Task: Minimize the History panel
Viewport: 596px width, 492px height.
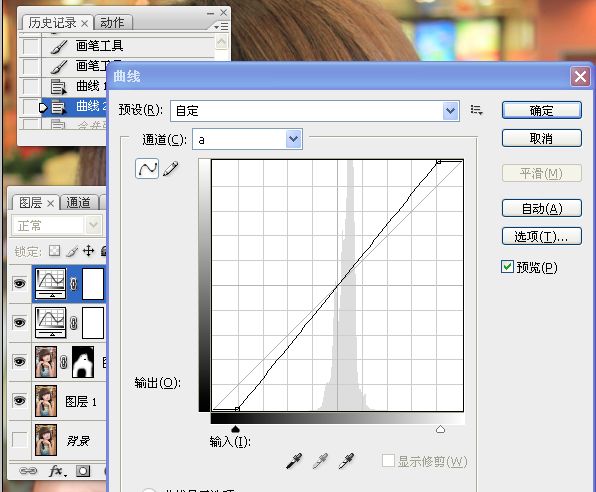Action: tap(210, 13)
